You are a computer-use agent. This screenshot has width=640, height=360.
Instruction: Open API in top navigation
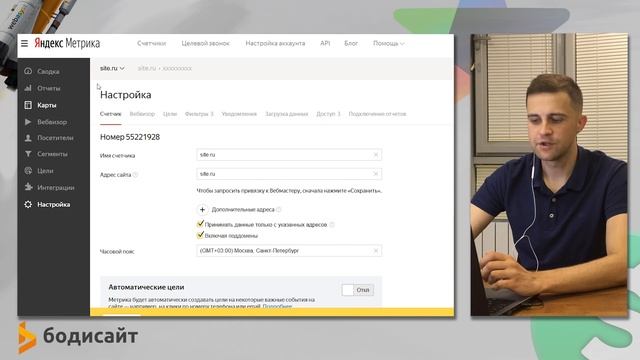(325, 43)
